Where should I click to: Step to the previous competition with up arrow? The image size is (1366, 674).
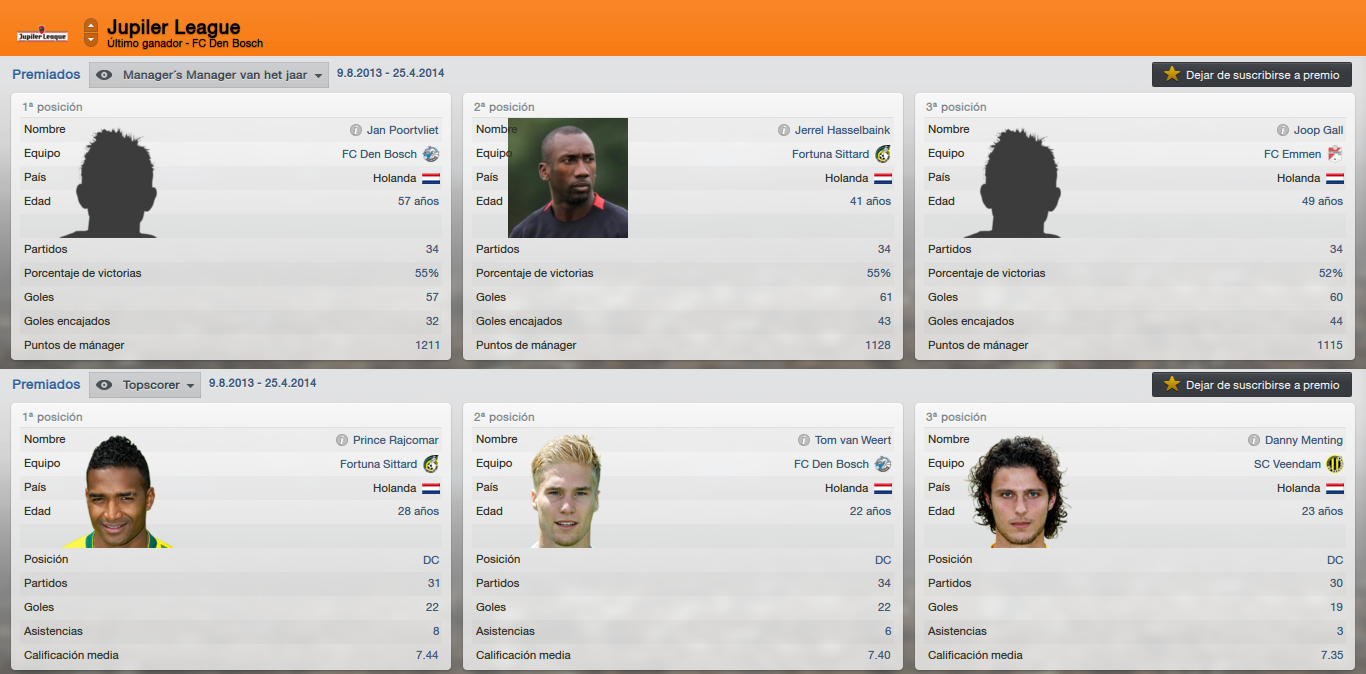[x=91, y=25]
